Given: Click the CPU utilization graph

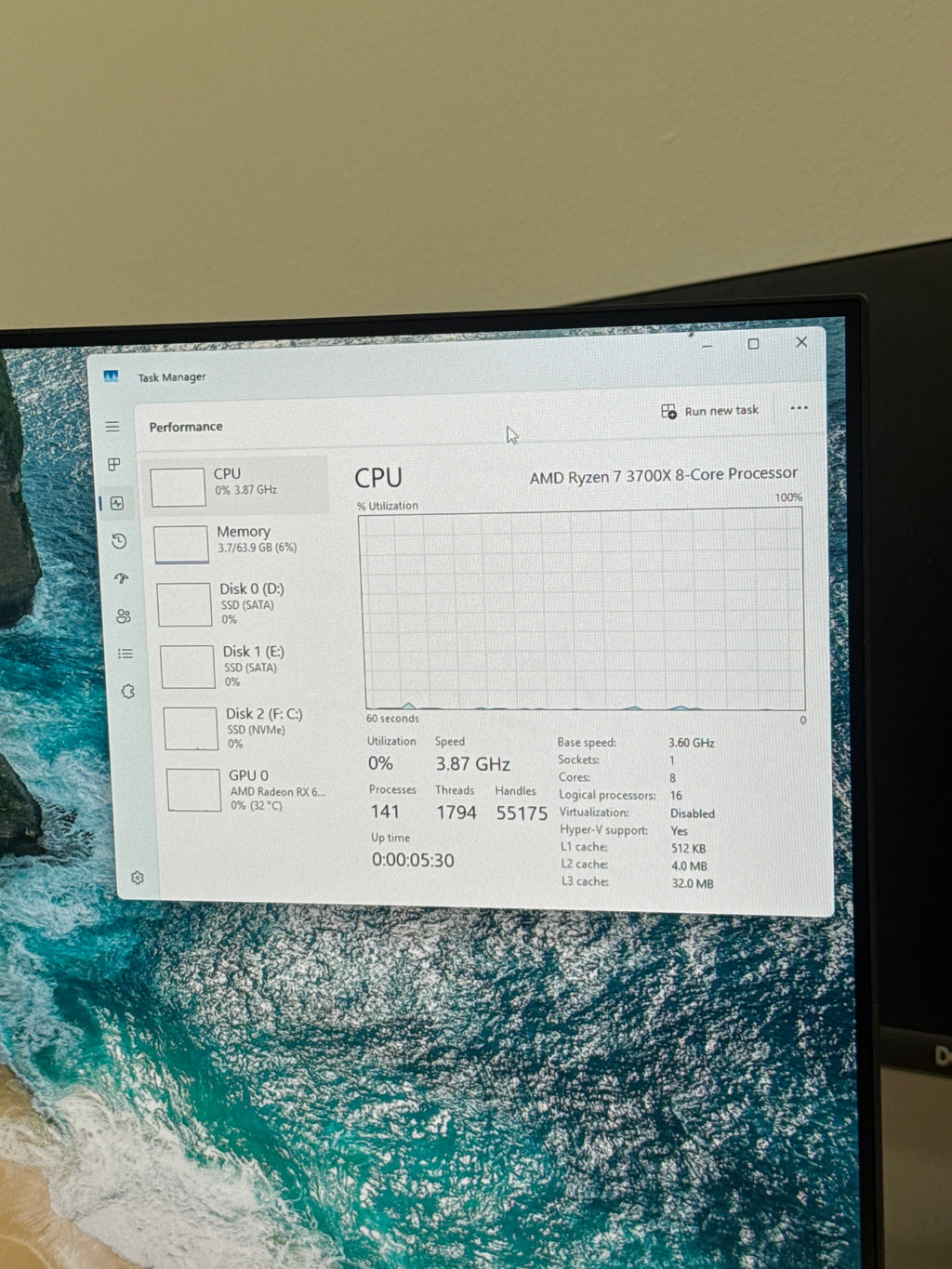Looking at the screenshot, I should pos(584,610).
